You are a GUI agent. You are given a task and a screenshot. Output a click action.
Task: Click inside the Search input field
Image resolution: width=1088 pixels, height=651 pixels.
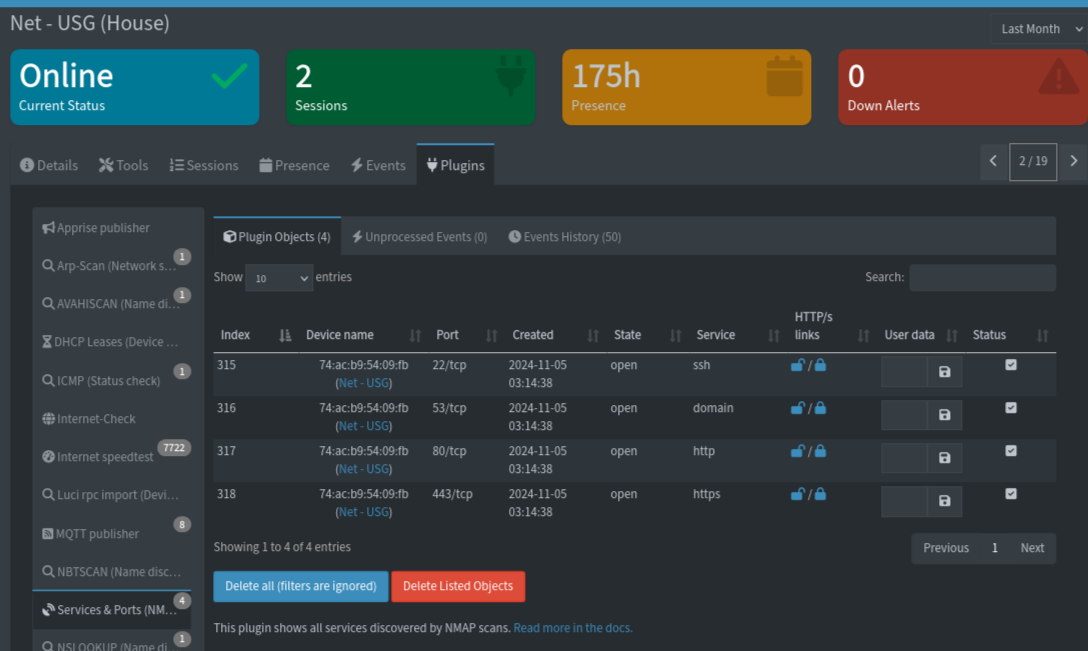(982, 277)
